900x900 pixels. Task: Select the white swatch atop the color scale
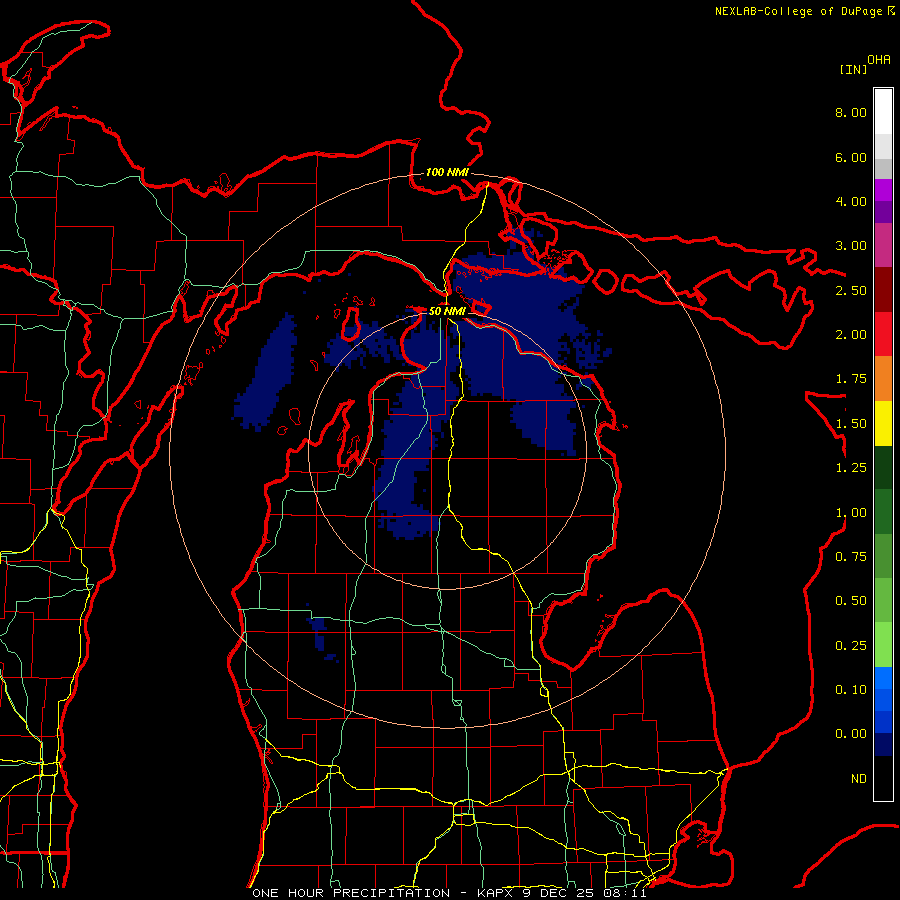883,112
